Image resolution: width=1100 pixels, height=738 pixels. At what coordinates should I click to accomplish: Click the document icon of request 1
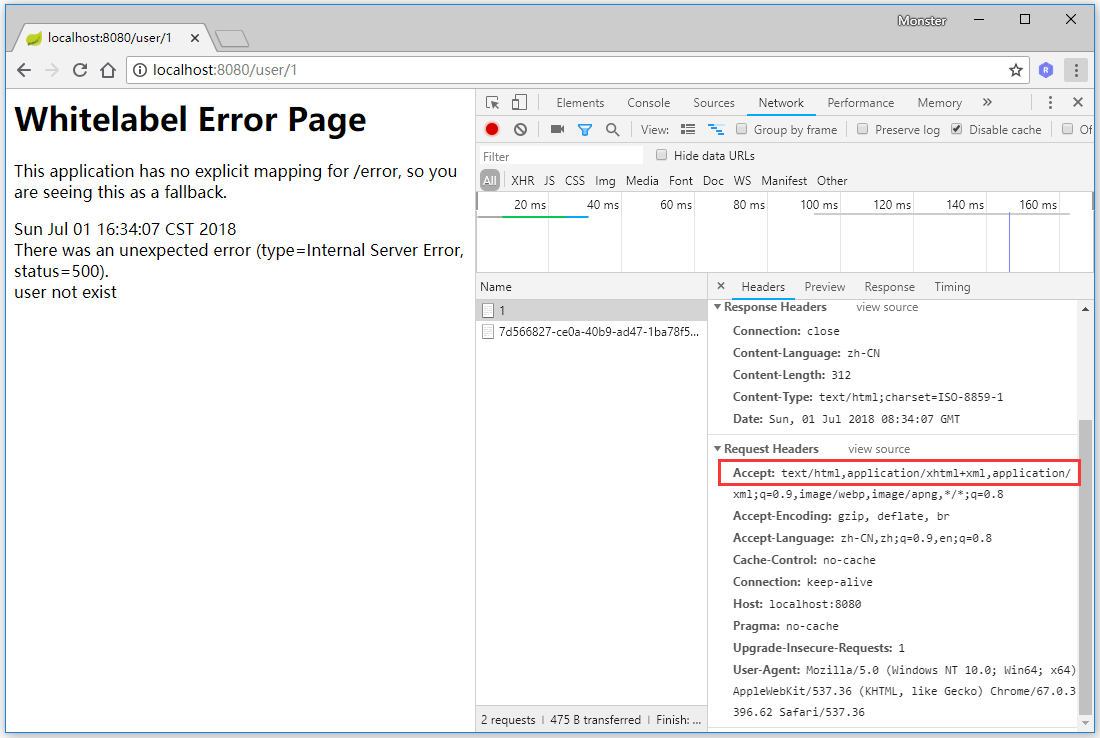pyautogui.click(x=488, y=310)
